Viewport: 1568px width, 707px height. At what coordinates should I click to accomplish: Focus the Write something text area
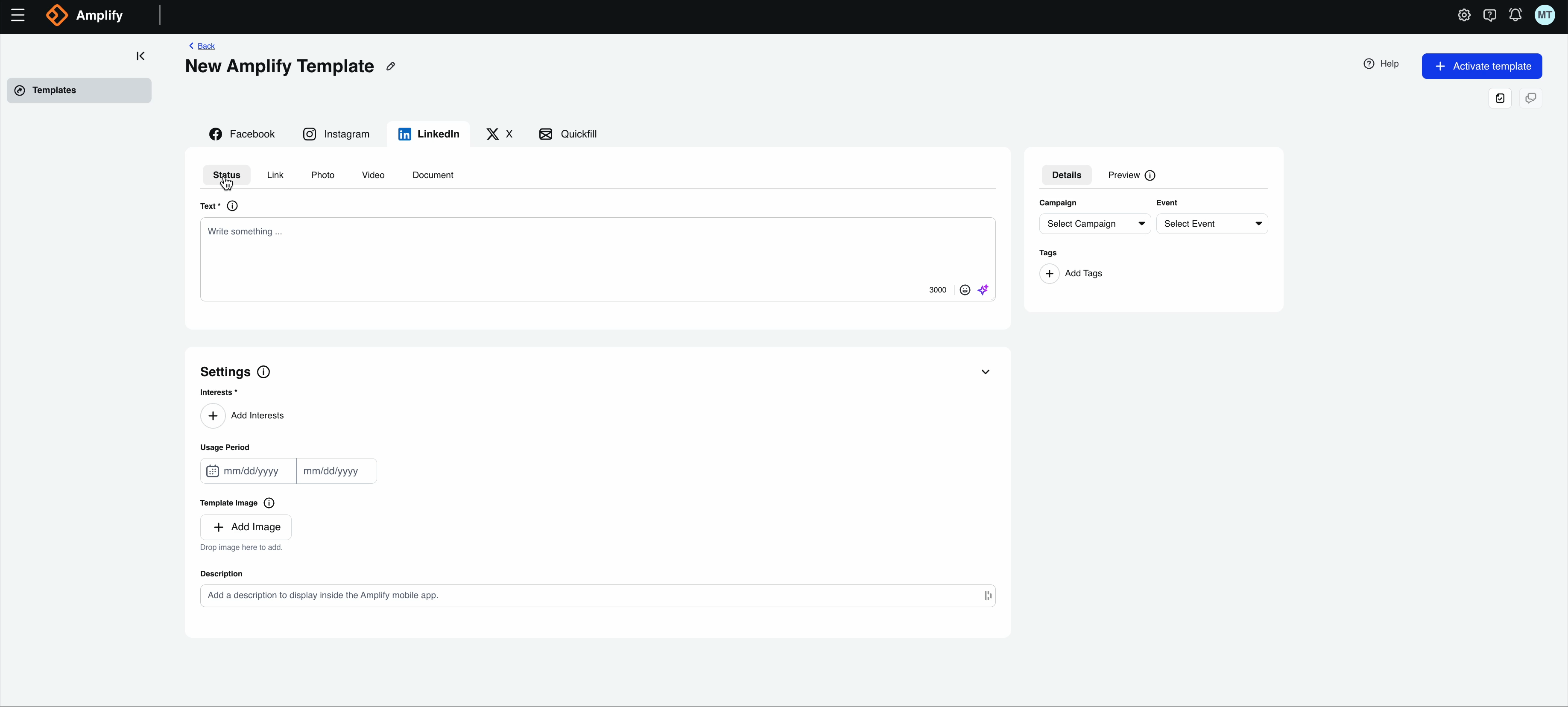point(598,260)
